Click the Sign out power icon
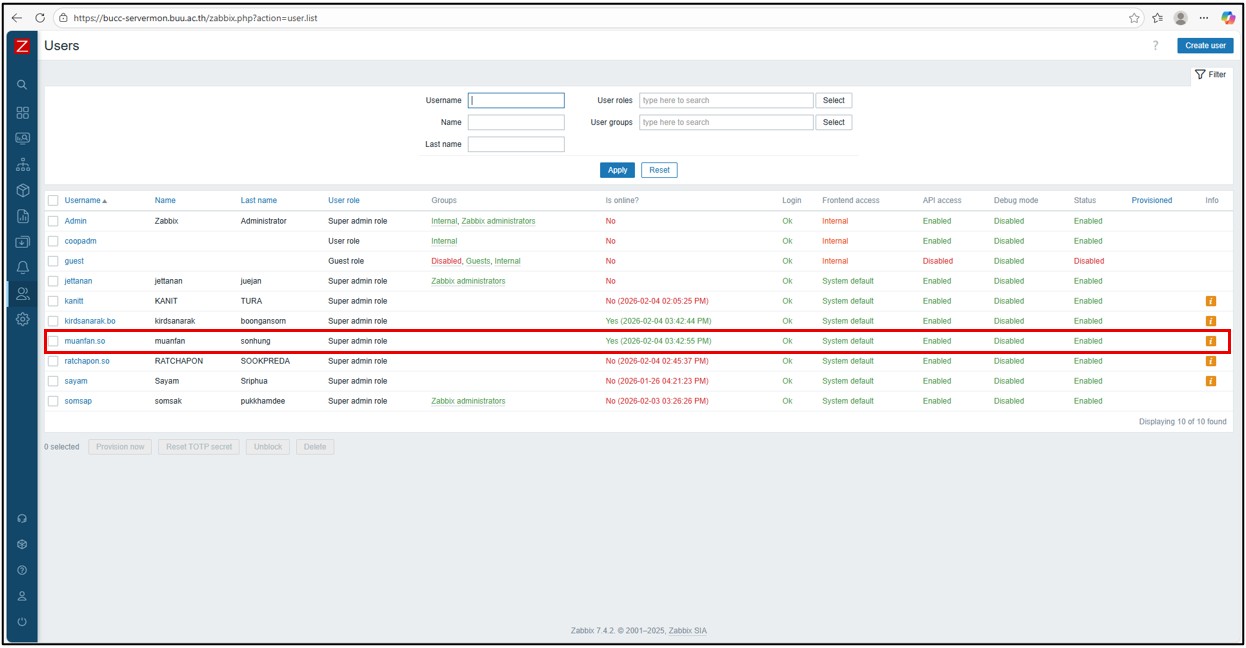The height and width of the screenshot is (648, 1246). (x=22, y=622)
